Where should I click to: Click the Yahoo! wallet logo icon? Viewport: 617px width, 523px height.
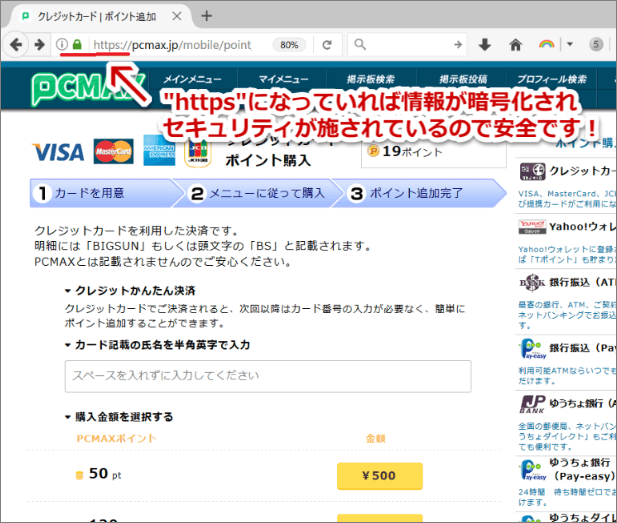coord(532,227)
